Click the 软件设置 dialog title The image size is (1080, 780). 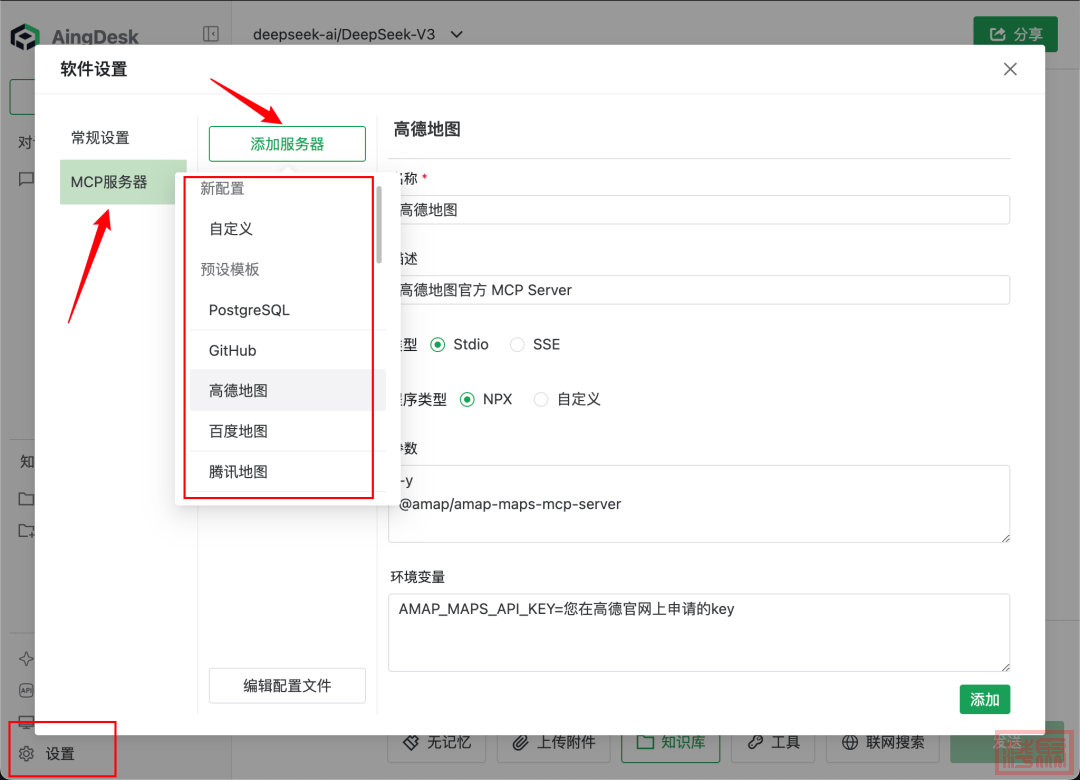94,69
